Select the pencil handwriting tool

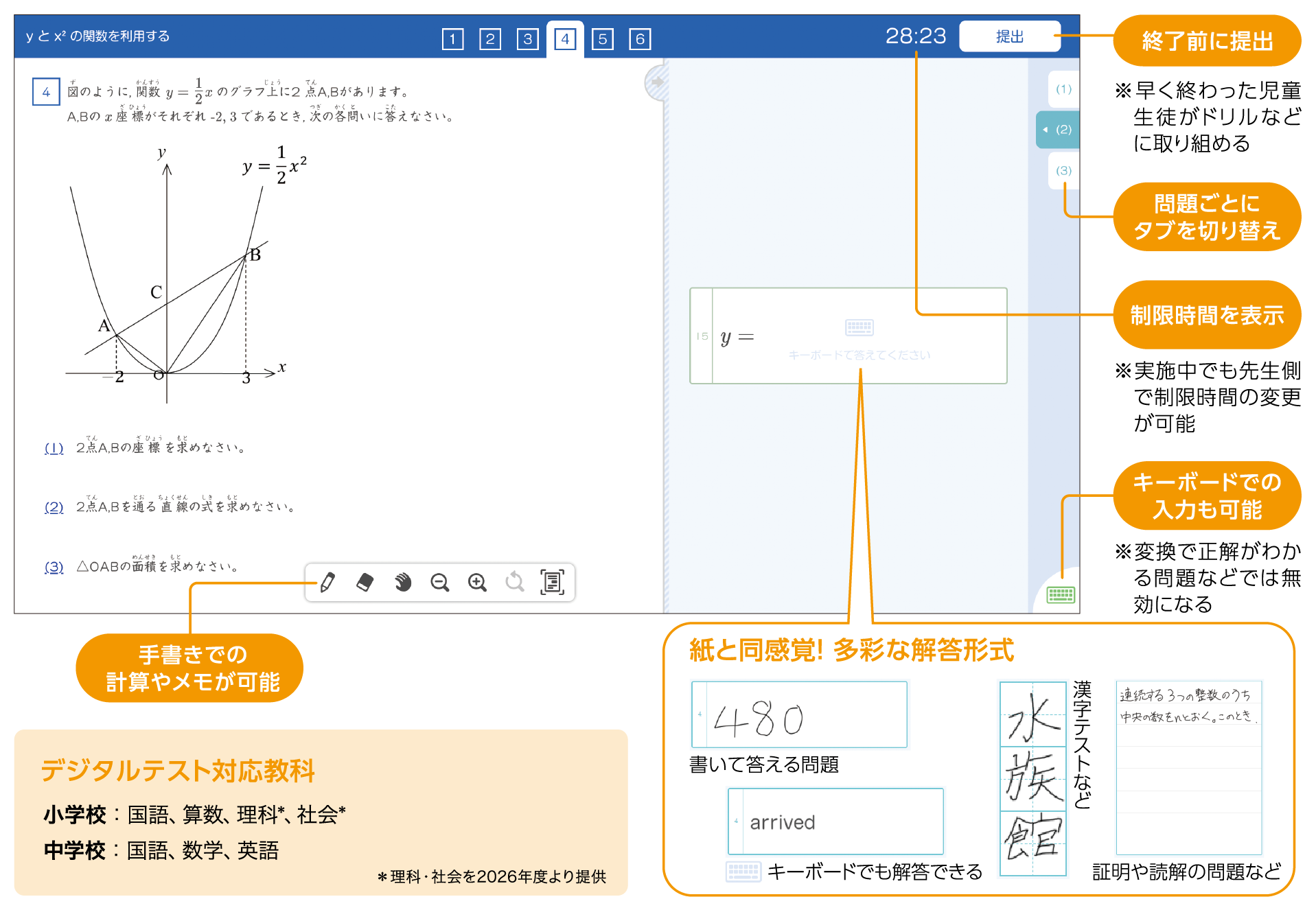327,583
